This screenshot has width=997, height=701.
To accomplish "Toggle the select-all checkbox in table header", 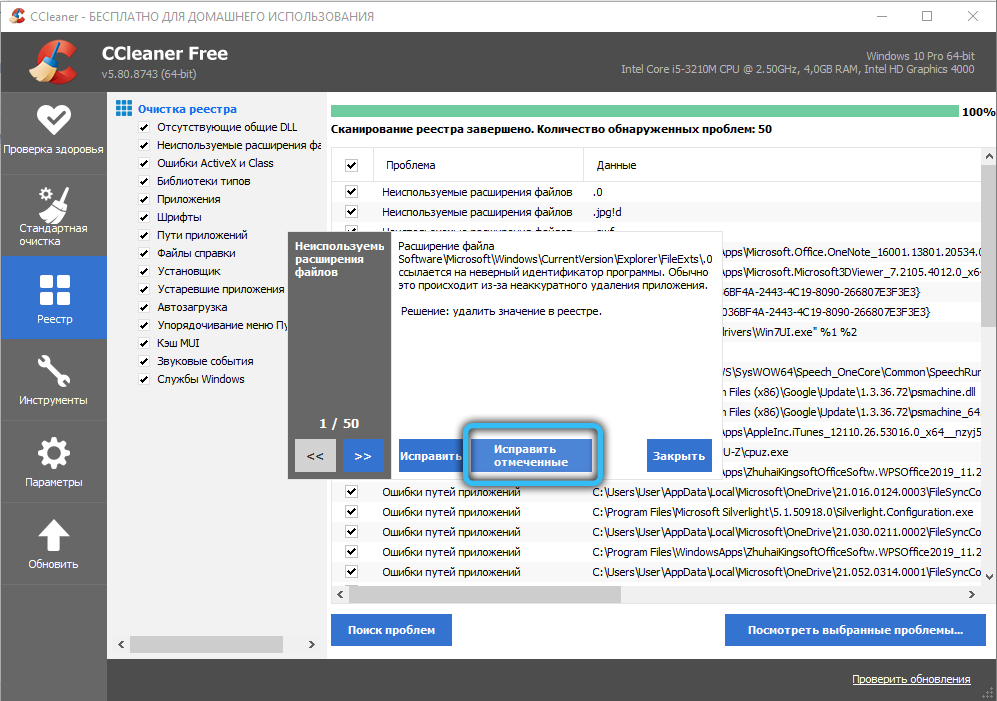I will pos(351,165).
